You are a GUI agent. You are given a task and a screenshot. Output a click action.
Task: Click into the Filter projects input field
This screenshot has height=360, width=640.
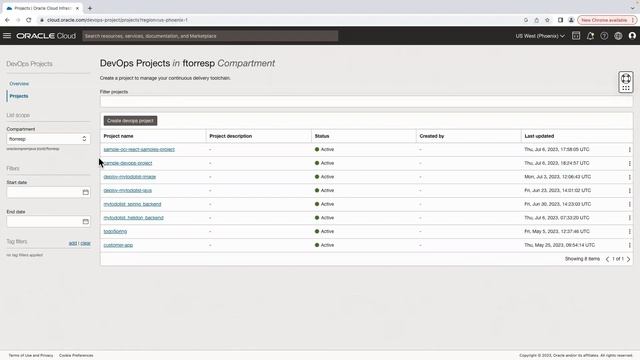(x=366, y=102)
